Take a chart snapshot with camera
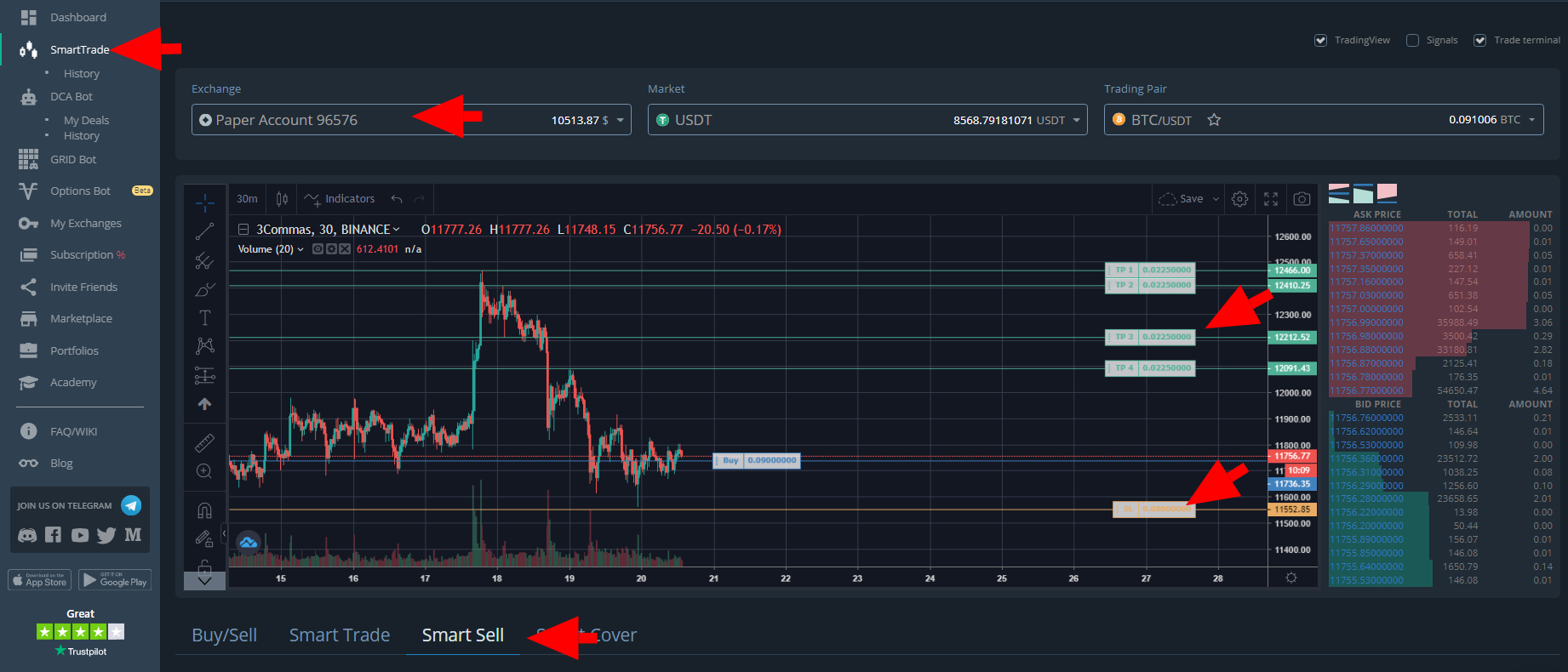 click(x=1302, y=199)
